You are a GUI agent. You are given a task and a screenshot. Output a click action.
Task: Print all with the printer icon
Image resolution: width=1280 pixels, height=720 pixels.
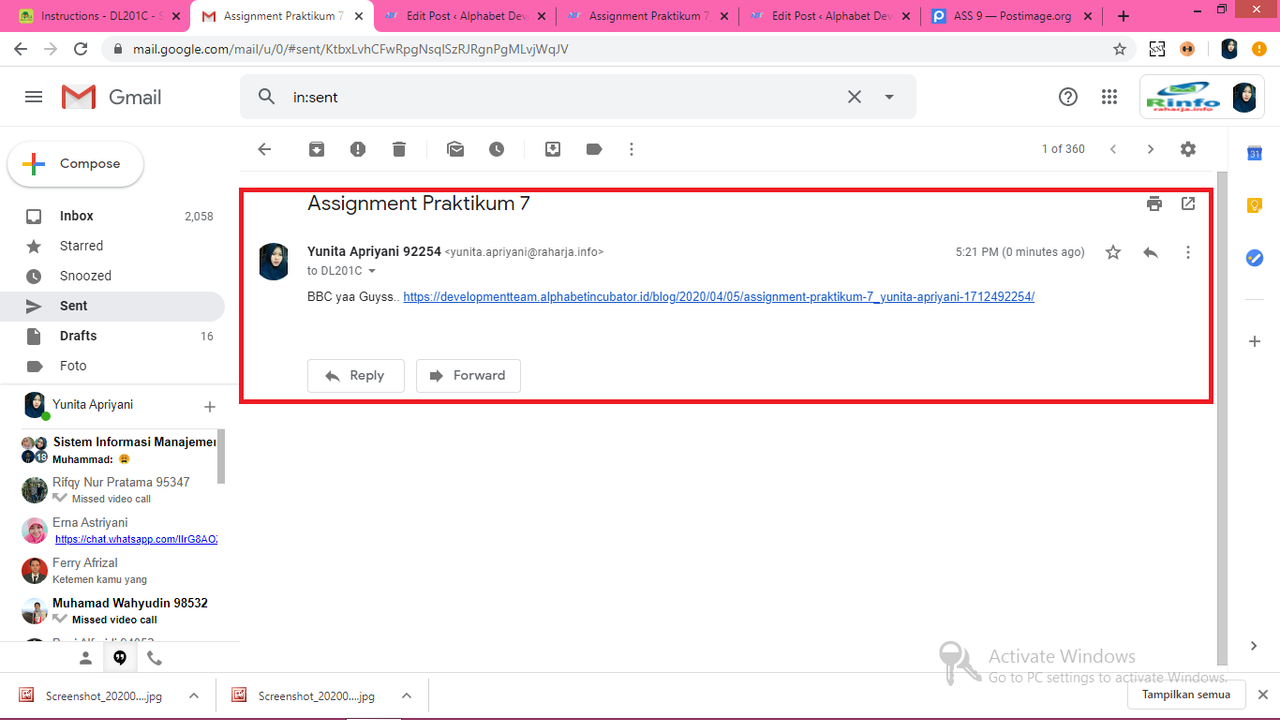pyautogui.click(x=1155, y=203)
